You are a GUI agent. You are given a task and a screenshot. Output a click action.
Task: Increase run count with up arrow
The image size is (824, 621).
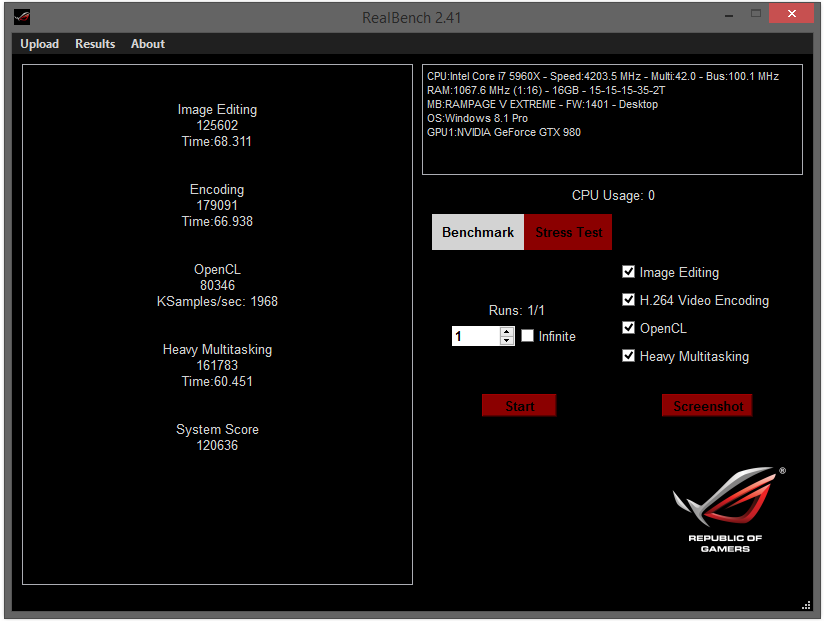pyautogui.click(x=507, y=332)
